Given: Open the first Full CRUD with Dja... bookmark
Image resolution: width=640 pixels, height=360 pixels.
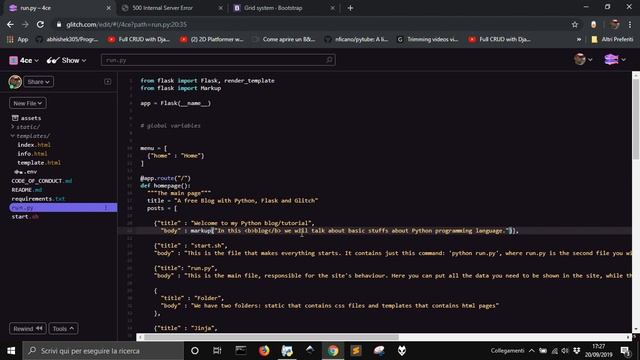Looking at the screenshot, I should pos(139,39).
